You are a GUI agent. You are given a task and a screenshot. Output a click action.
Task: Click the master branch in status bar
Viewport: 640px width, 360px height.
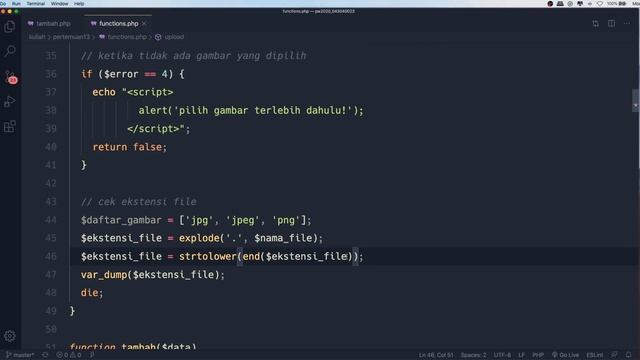click(x=20, y=355)
